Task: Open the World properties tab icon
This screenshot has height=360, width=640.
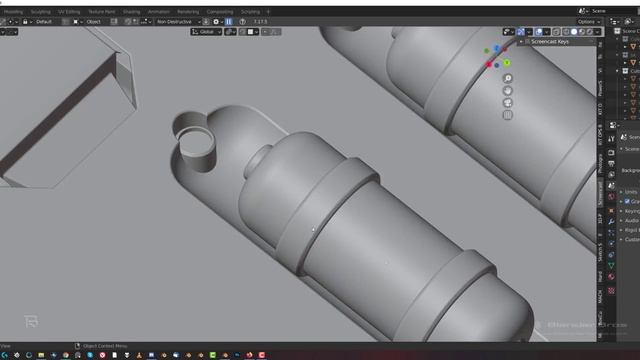Action: (611, 197)
